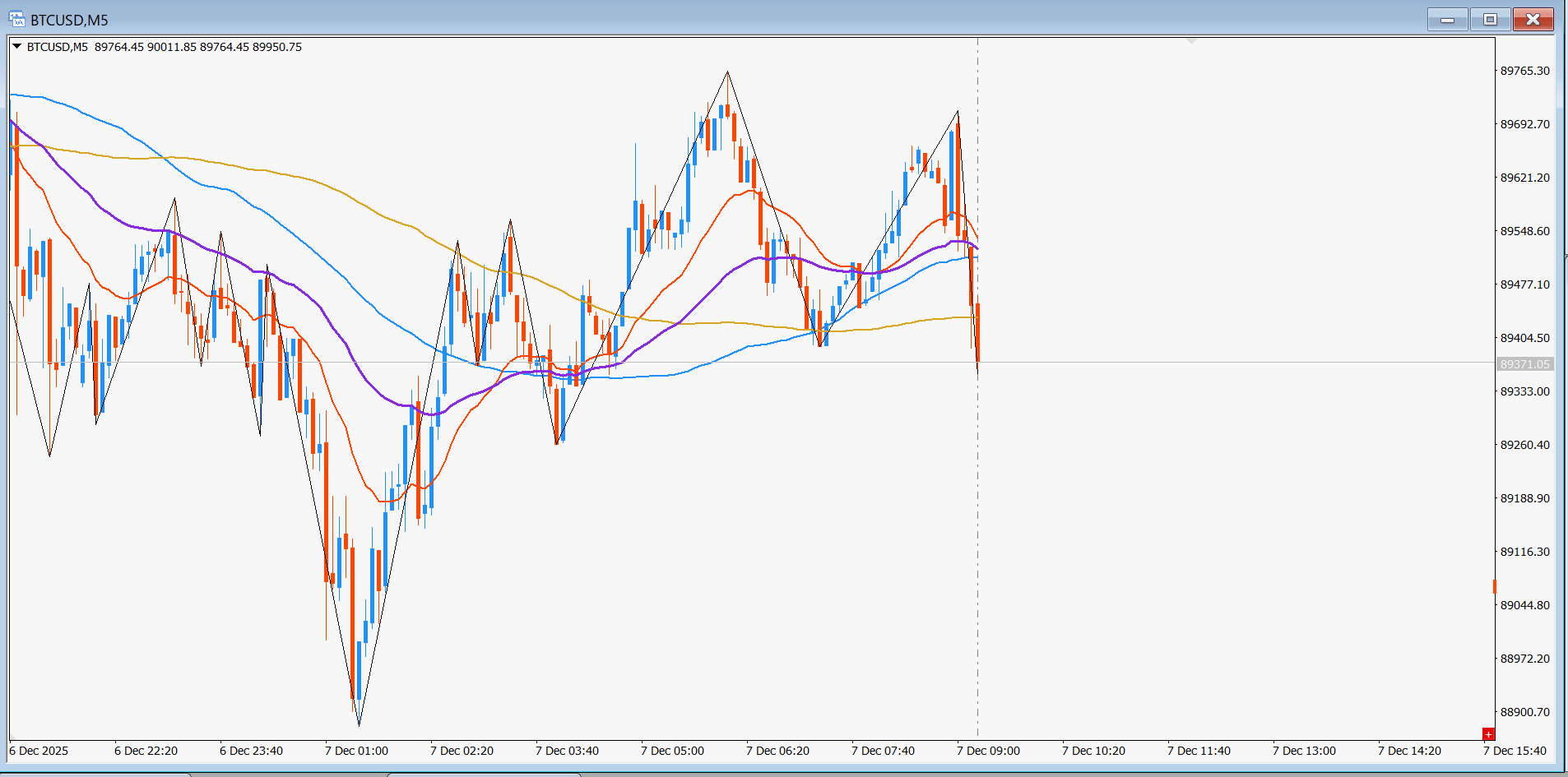The width and height of the screenshot is (1568, 777).
Task: Click time axis label 7 Dec 13:00
Action: [1304, 751]
